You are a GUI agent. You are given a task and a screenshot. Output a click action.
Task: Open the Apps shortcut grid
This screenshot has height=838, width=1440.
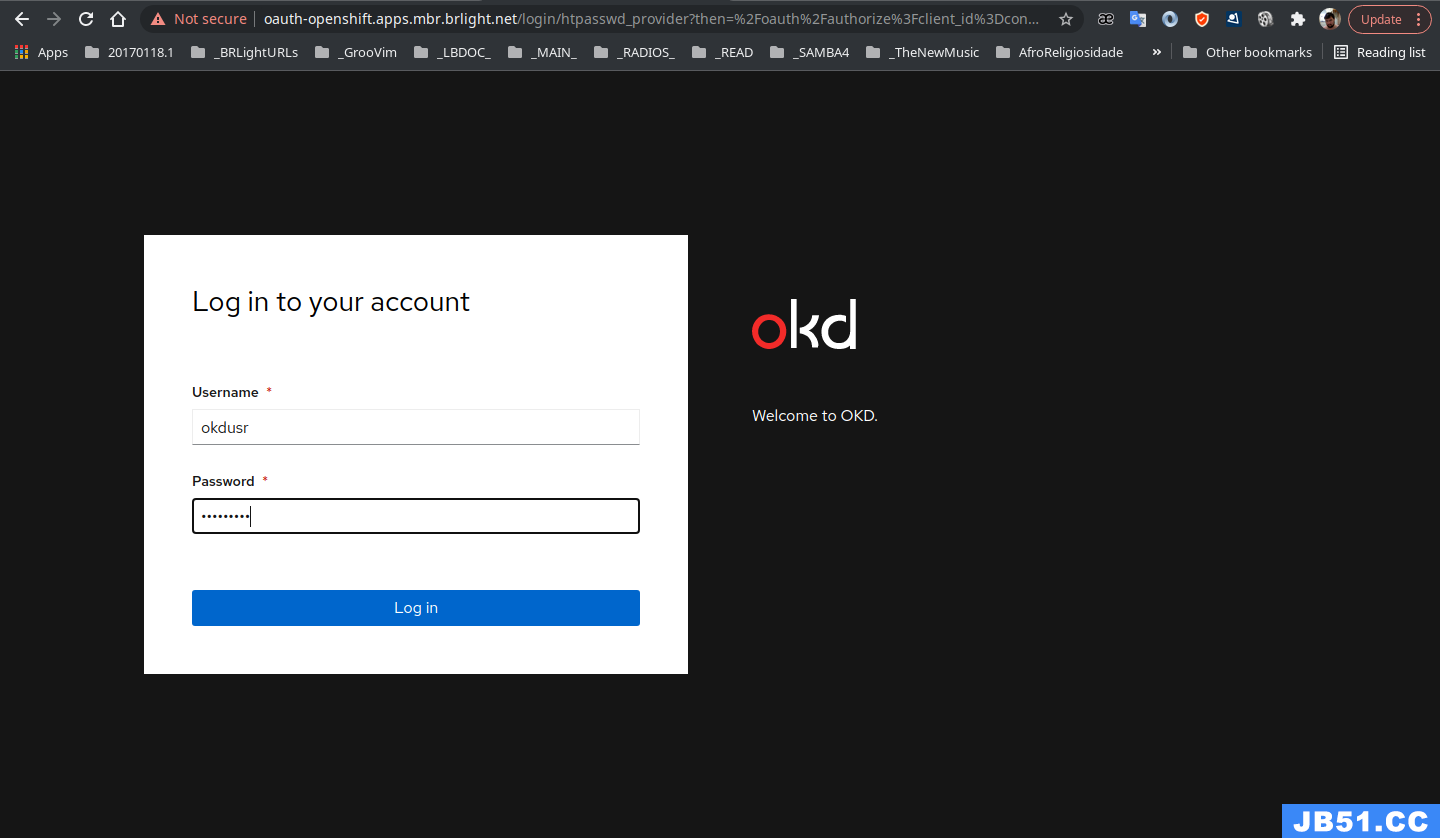(41, 52)
